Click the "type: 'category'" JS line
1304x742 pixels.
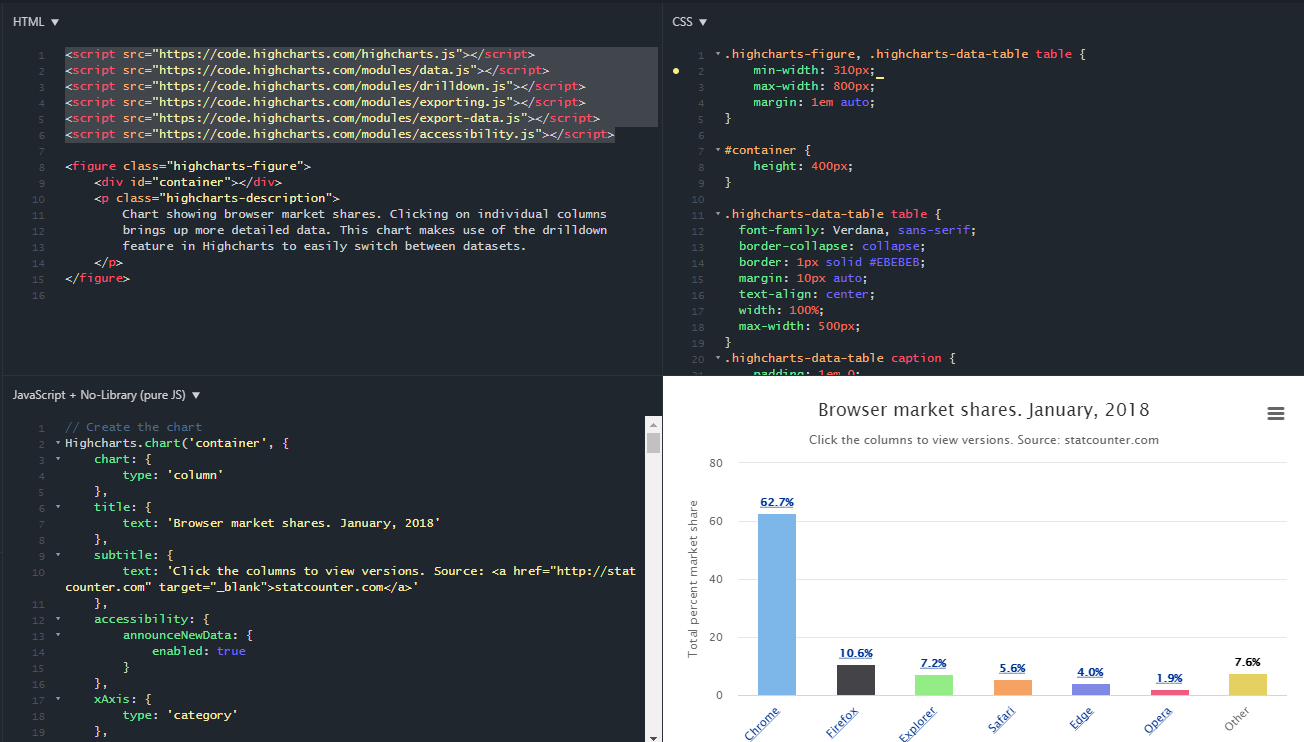tap(180, 715)
